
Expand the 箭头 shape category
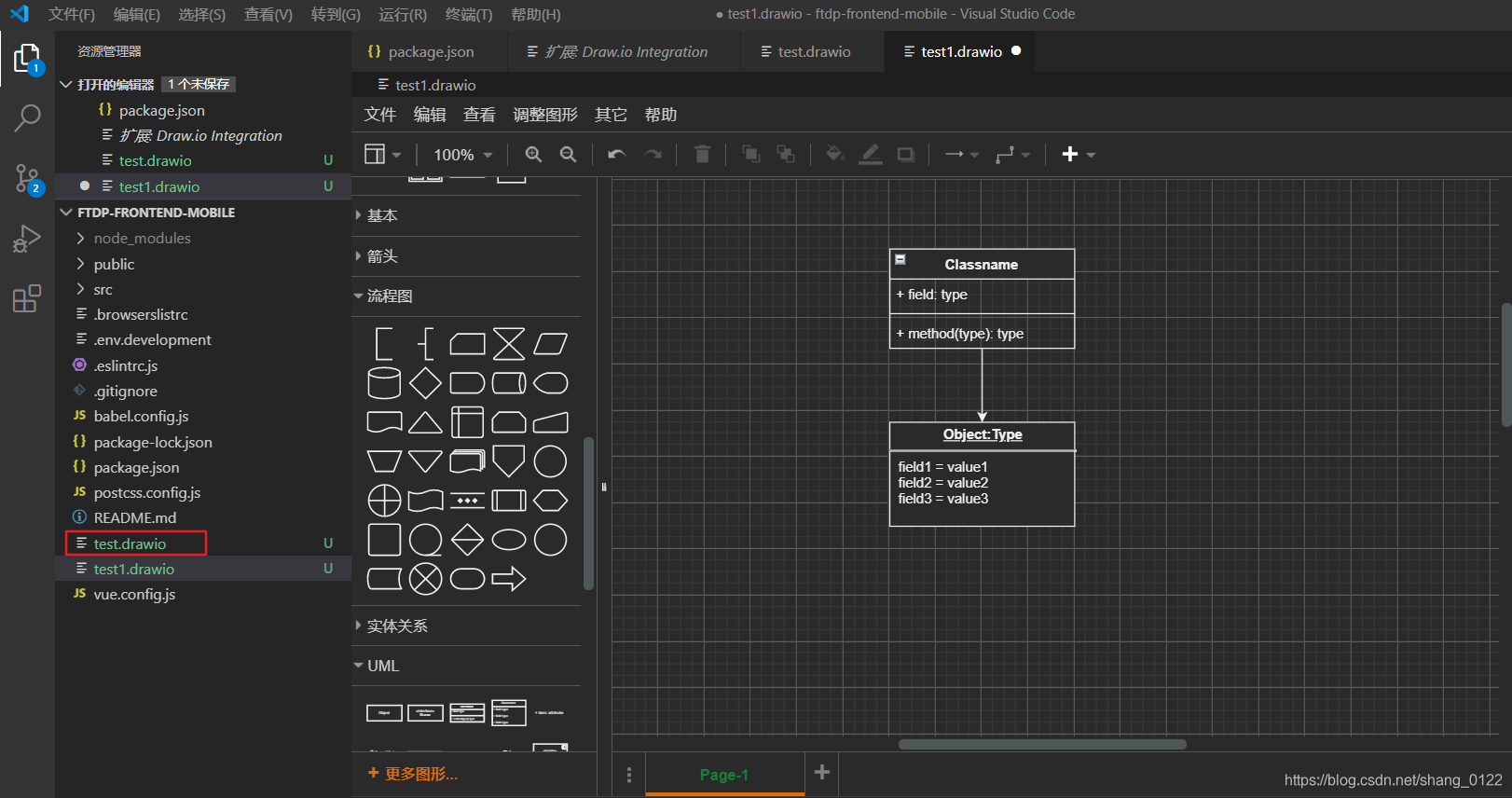466,256
